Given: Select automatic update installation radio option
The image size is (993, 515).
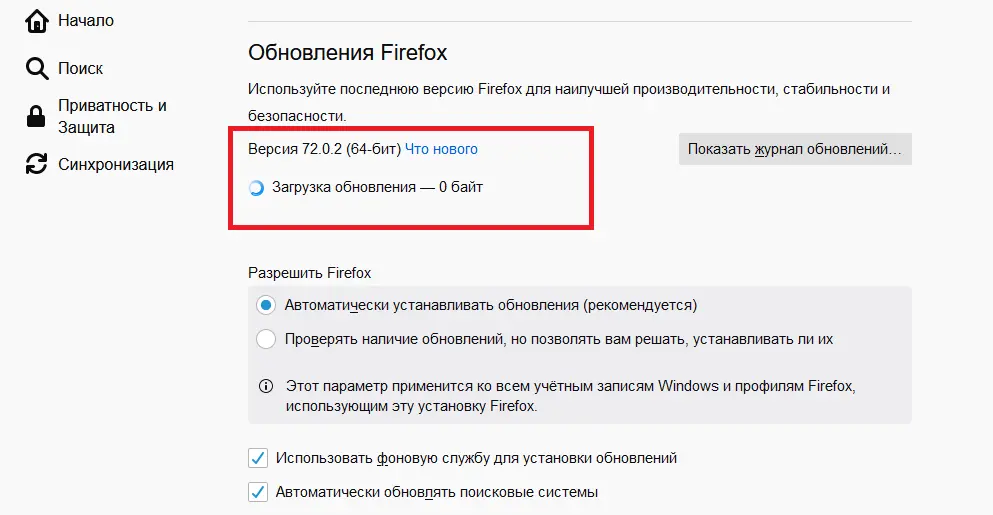Looking at the screenshot, I should click(x=266, y=305).
